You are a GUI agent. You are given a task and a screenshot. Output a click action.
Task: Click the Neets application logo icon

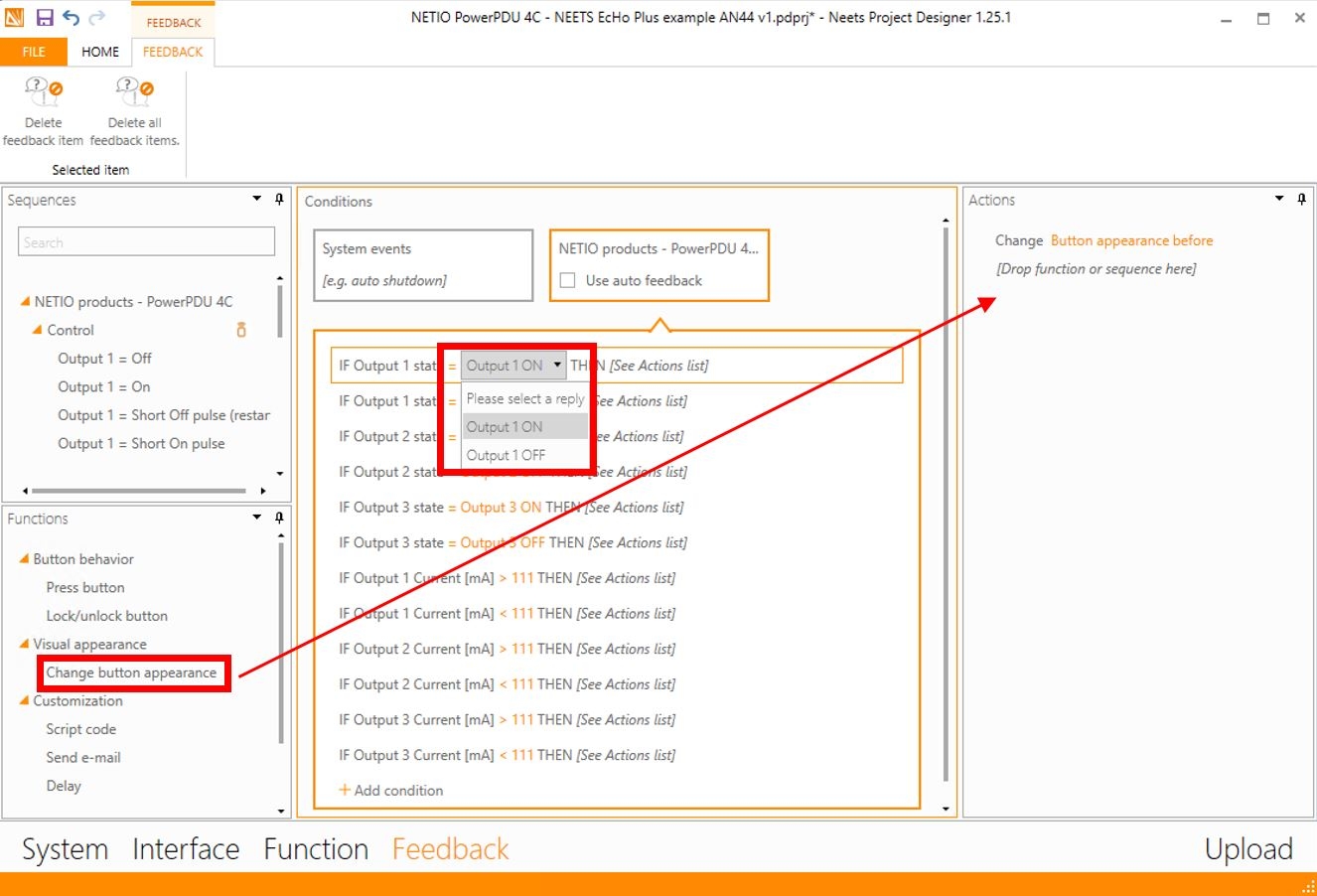coord(15,17)
